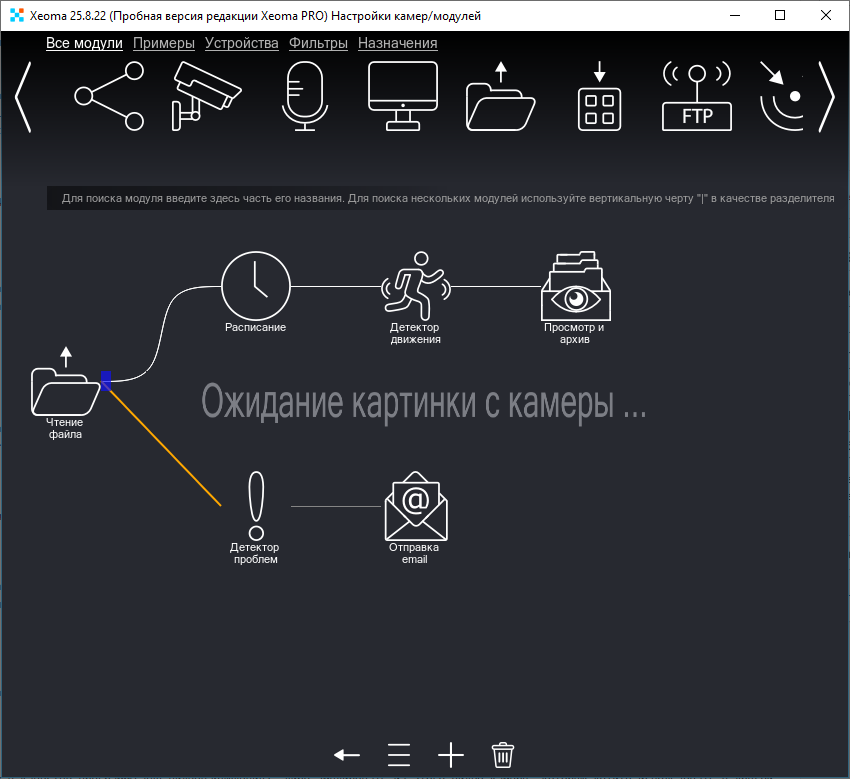Click the Problems Detector exclamation module
This screenshot has height=779, width=850.
pos(255,505)
